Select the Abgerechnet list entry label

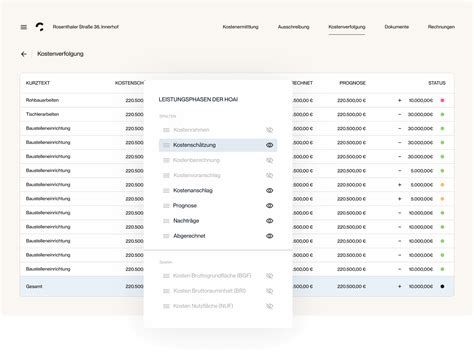pyautogui.click(x=189, y=236)
